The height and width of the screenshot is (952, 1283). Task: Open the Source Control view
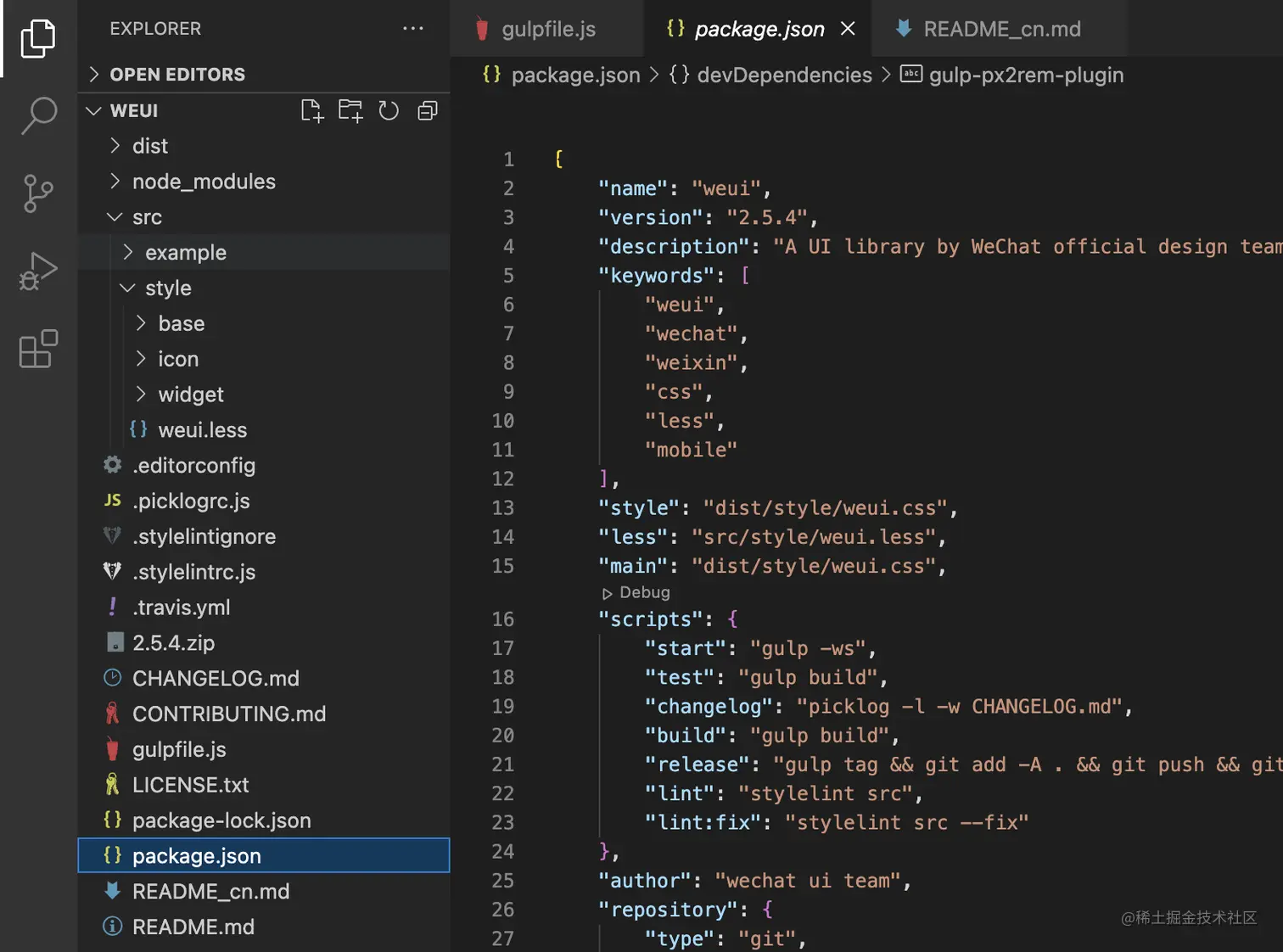pyautogui.click(x=38, y=193)
